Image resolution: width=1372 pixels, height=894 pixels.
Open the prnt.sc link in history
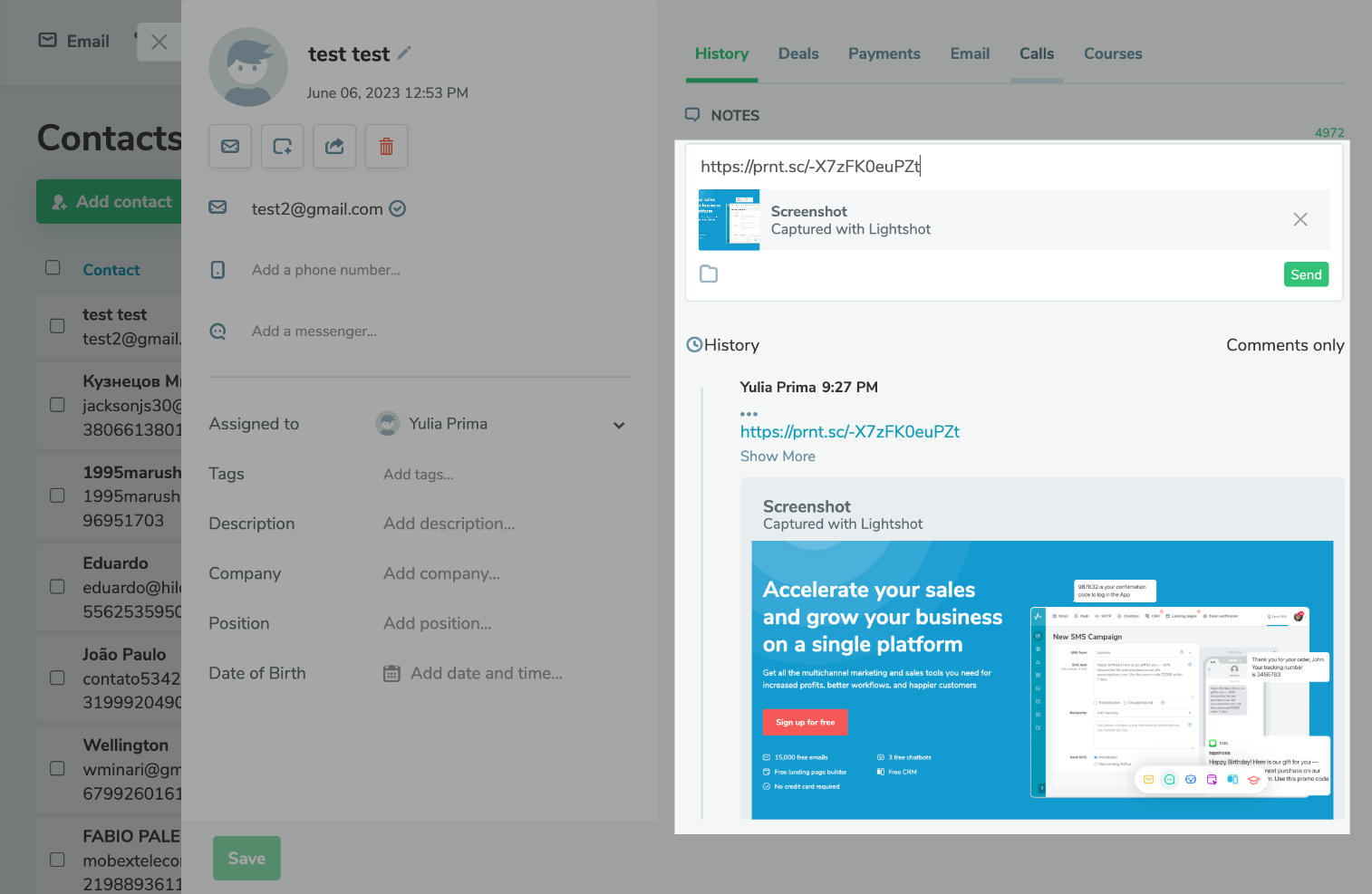coord(849,431)
